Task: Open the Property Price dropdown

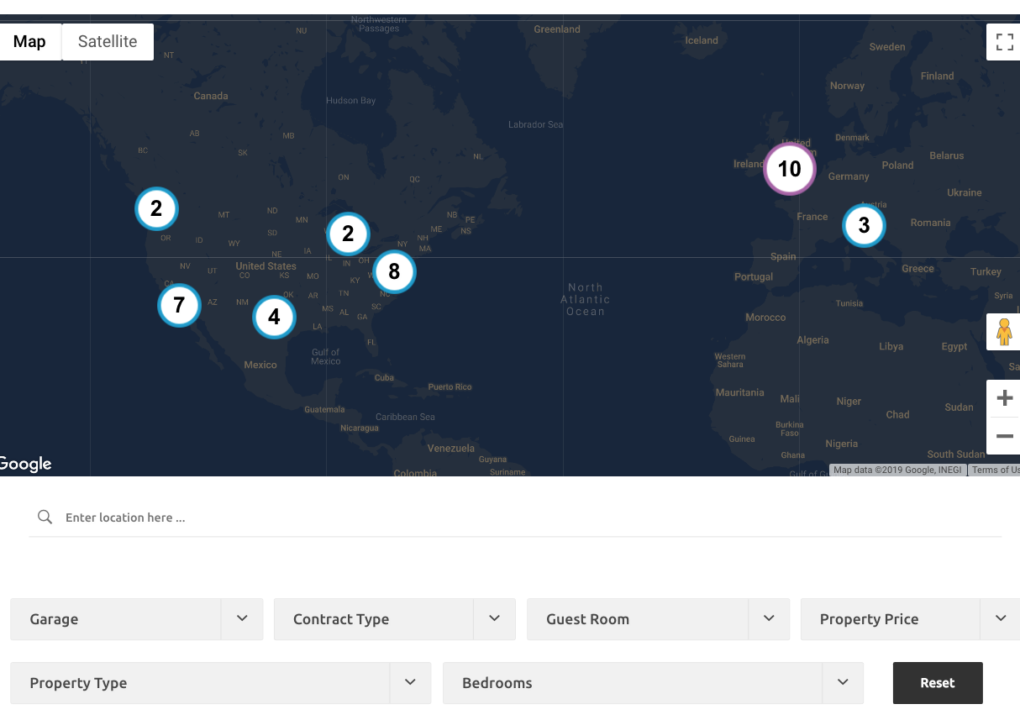Action: [910, 619]
